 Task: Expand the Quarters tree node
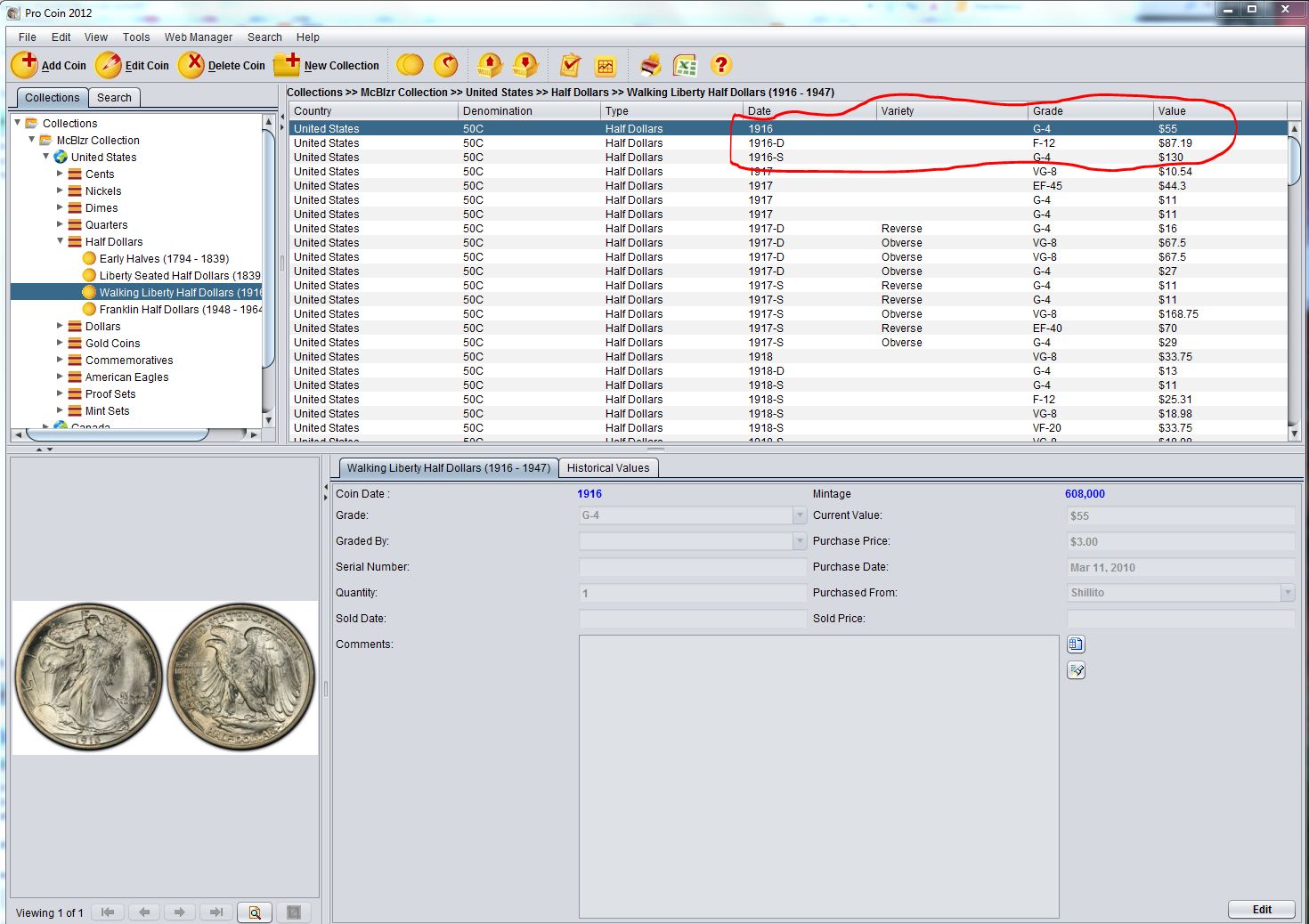(60, 224)
